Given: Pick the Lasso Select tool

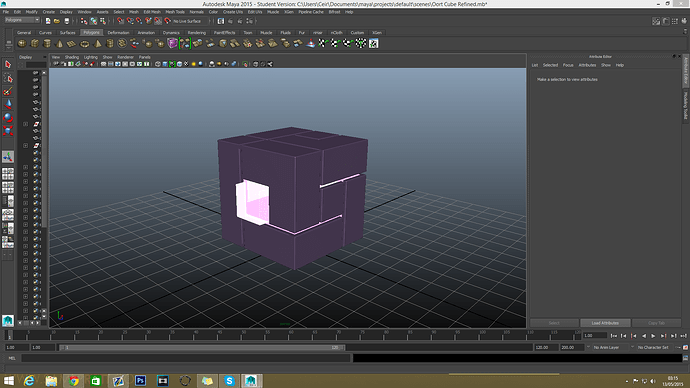Looking at the screenshot, I should 7,78.
